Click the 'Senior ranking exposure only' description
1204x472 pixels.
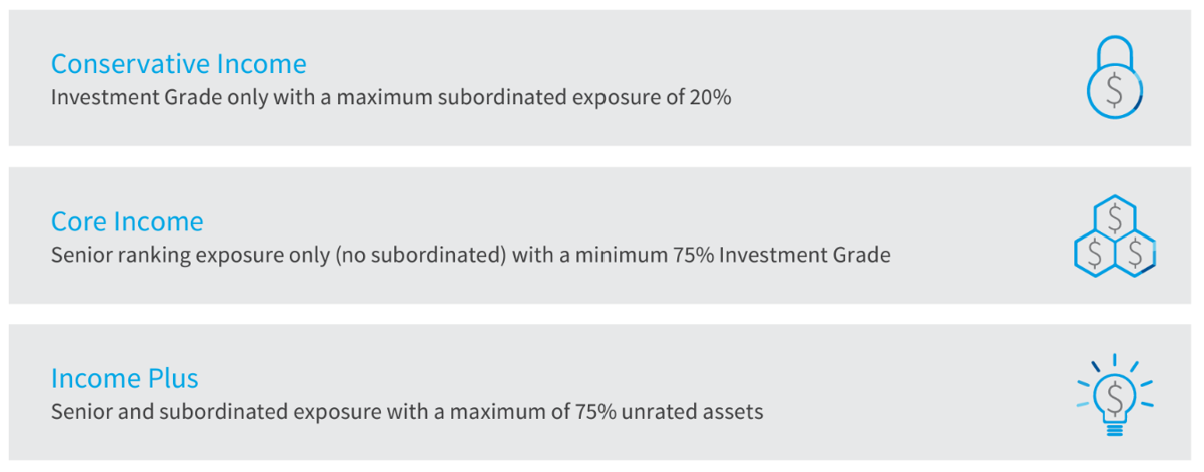pos(470,255)
